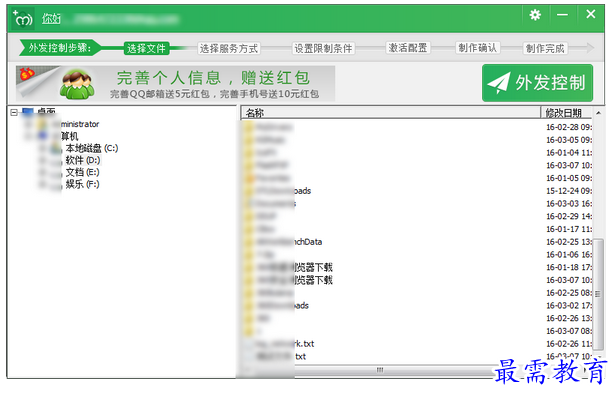
Task: Minimize the window
Action: click(x=562, y=15)
